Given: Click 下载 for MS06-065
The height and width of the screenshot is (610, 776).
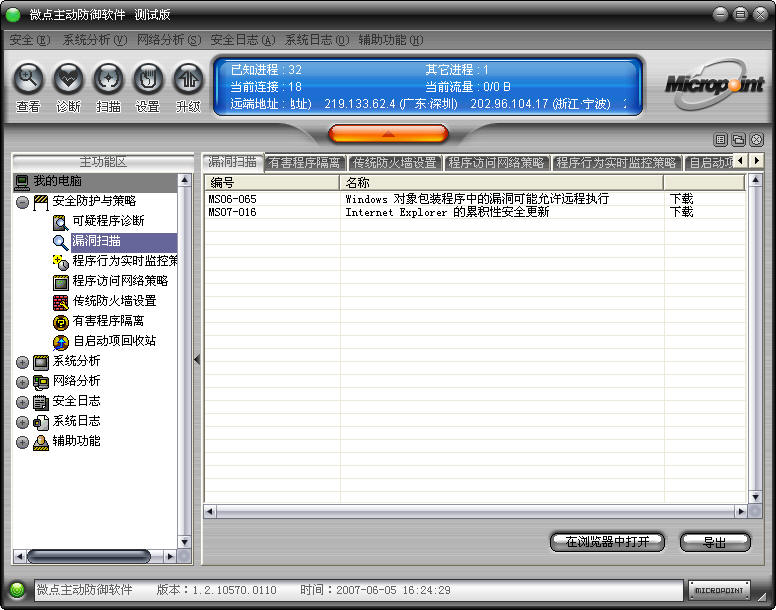Looking at the screenshot, I should [x=681, y=199].
